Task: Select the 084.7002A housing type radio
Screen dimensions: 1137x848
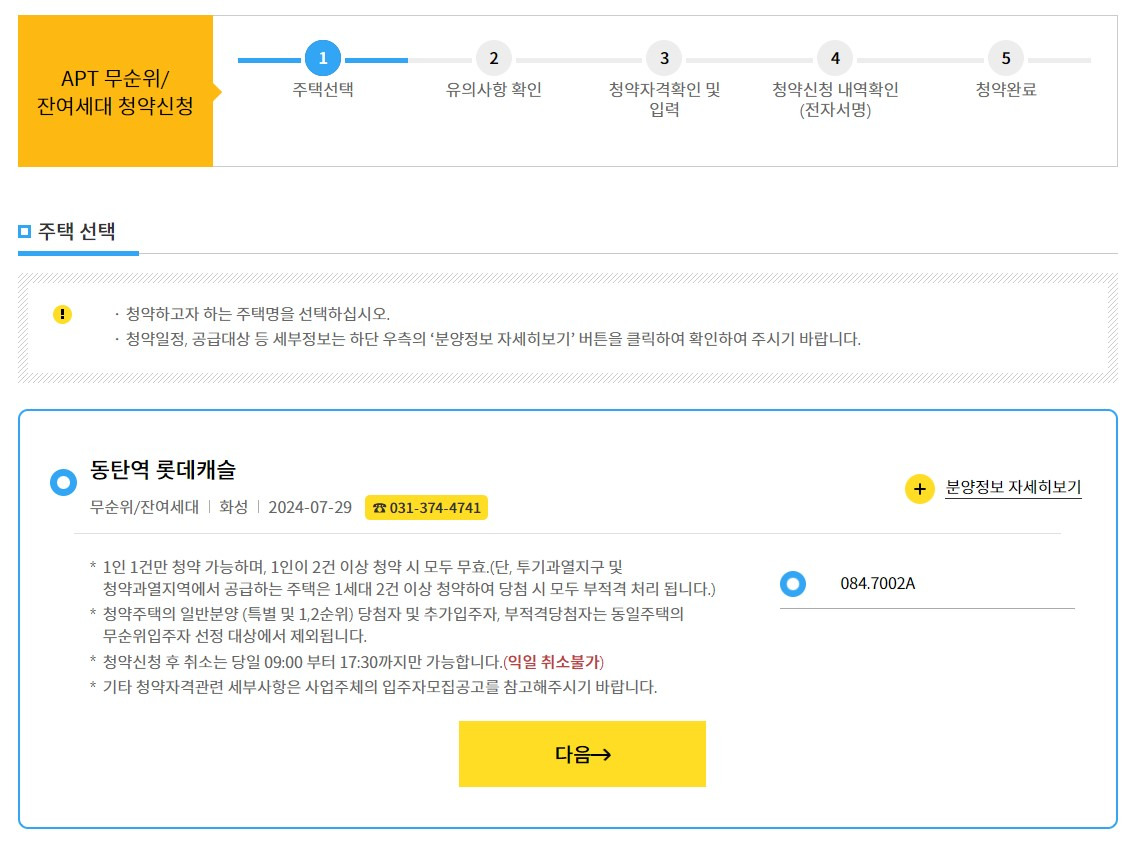Action: [x=793, y=583]
